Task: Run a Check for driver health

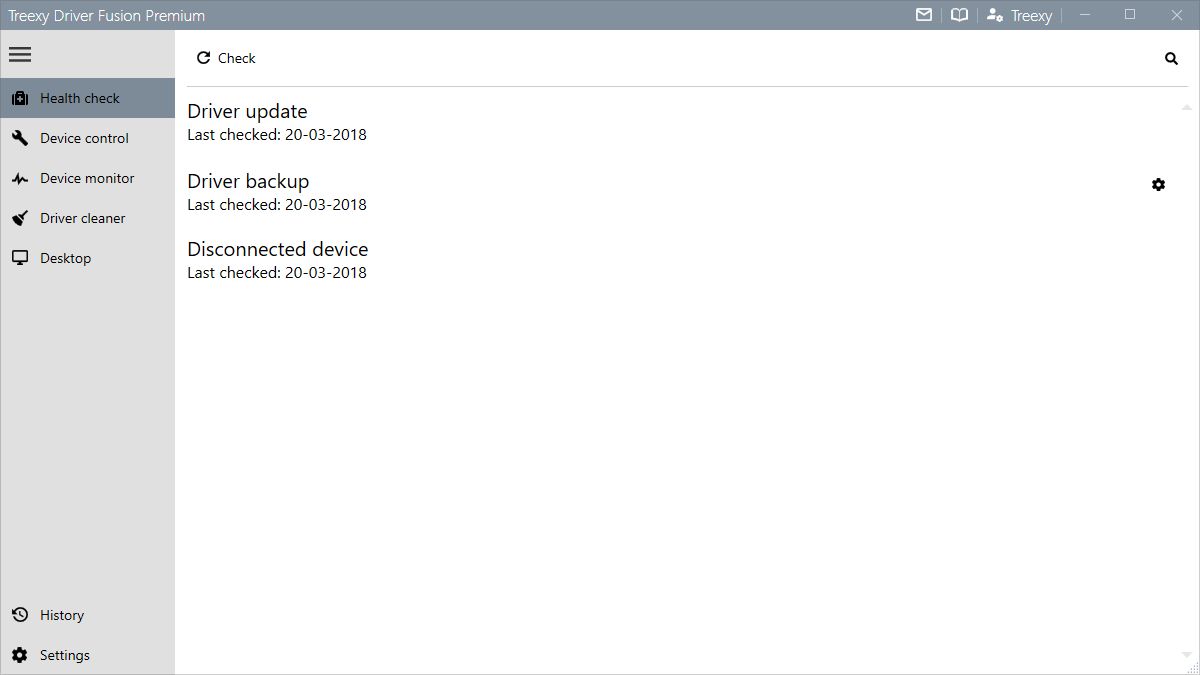Action: click(x=225, y=58)
